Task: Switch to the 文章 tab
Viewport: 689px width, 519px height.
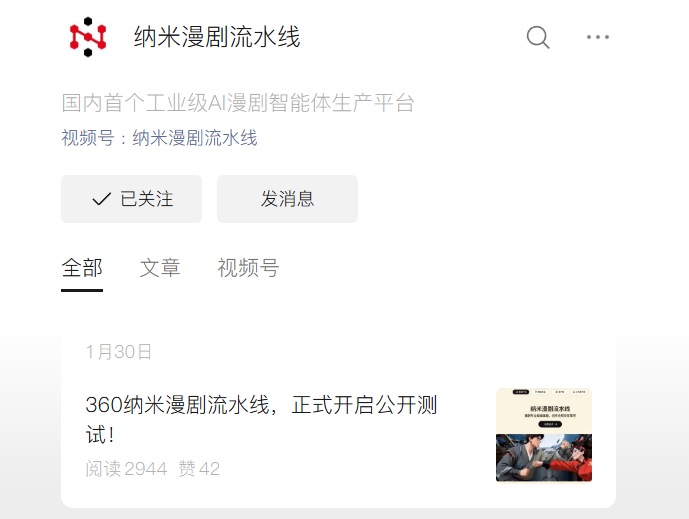Action: coord(160,268)
